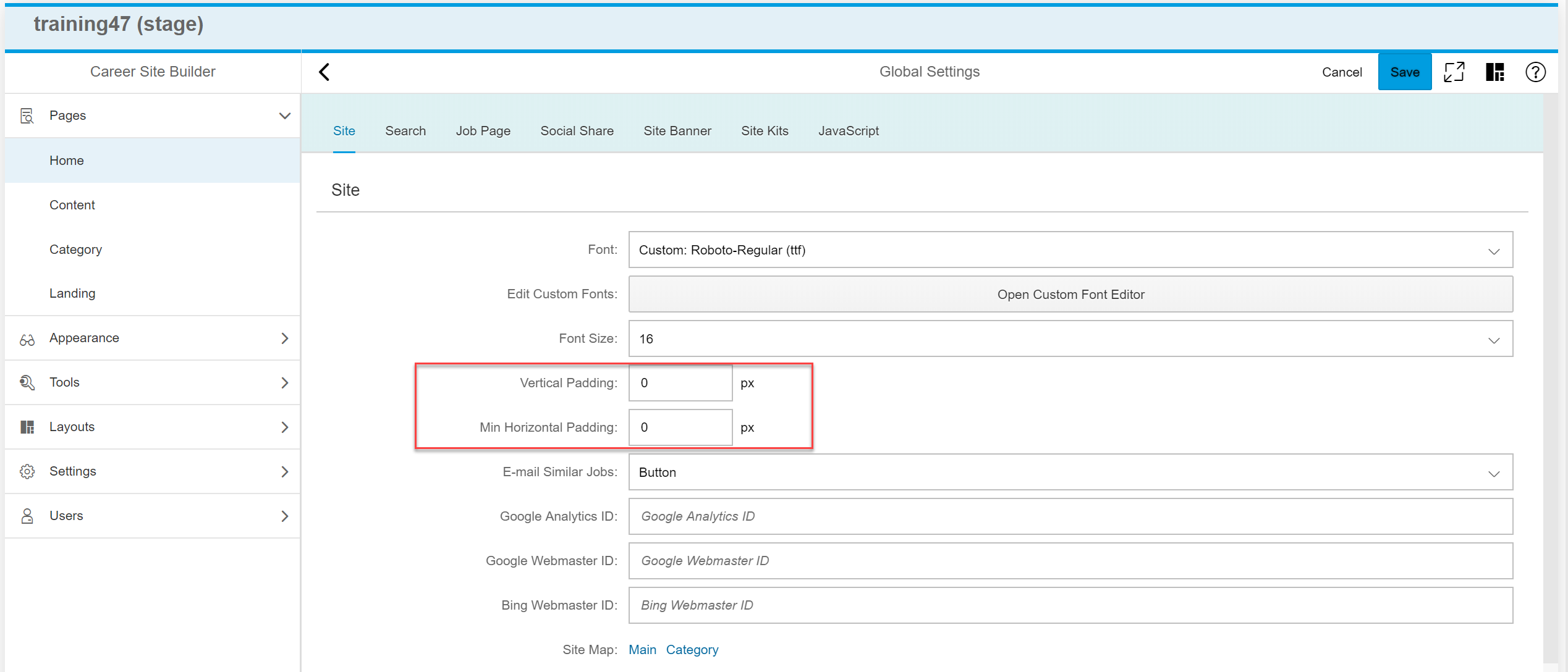
Task: Switch to the Site Kits tab
Action: point(765,131)
